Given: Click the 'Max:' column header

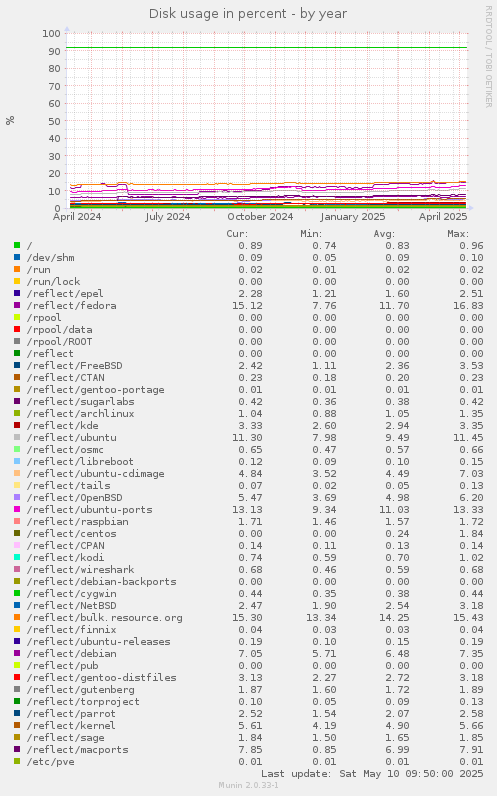Looking at the screenshot, I should [x=458, y=234].
